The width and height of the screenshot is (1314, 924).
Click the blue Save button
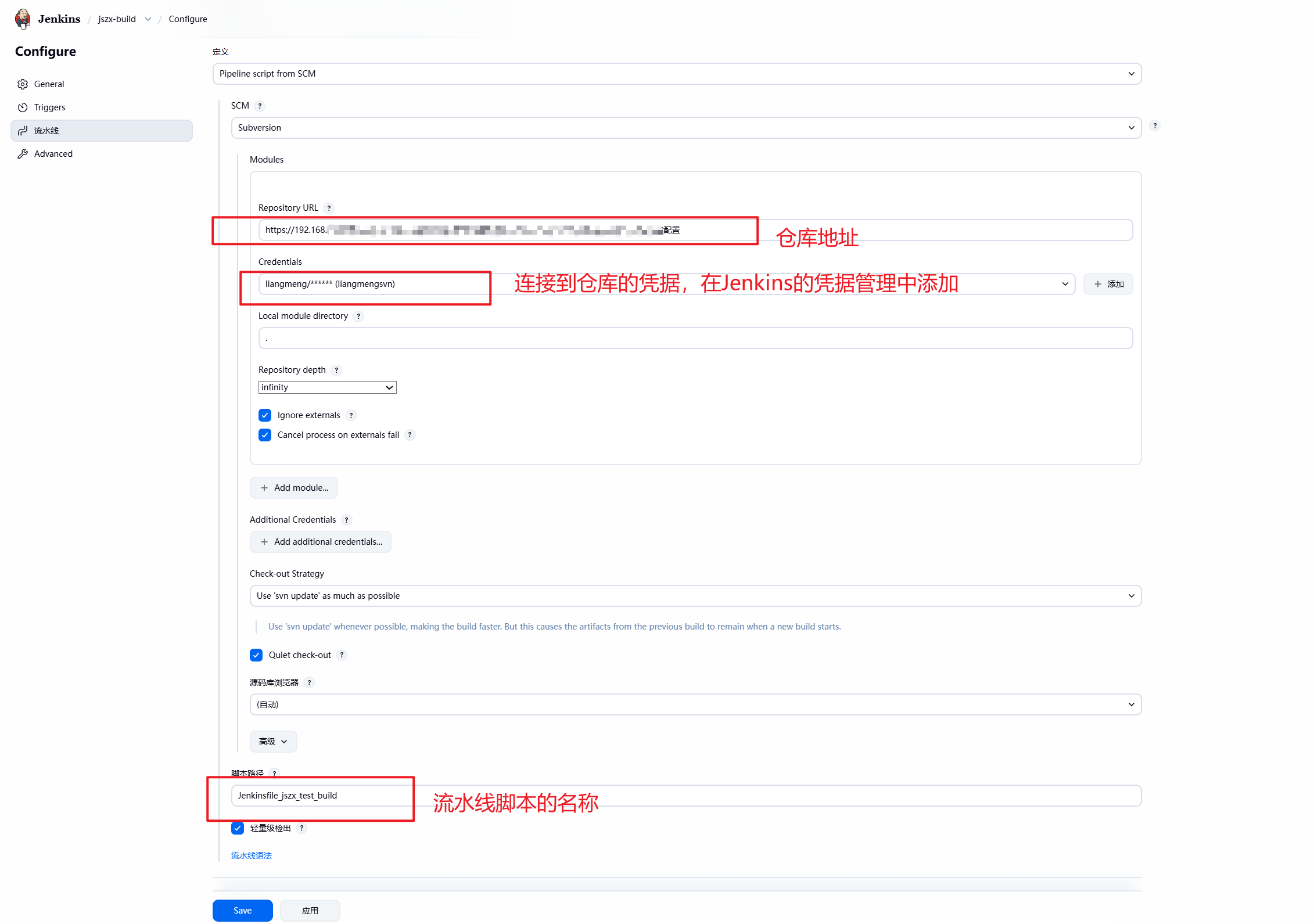click(242, 910)
